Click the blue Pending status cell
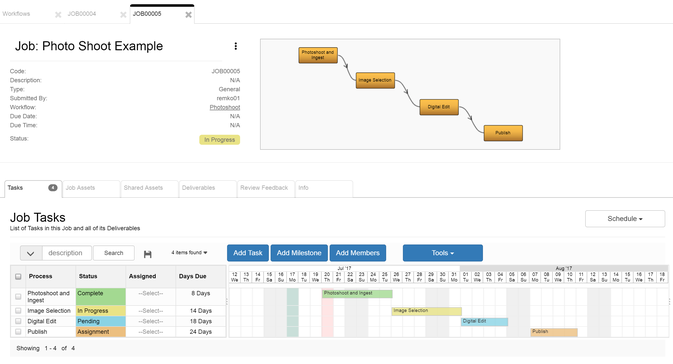 [101, 321]
